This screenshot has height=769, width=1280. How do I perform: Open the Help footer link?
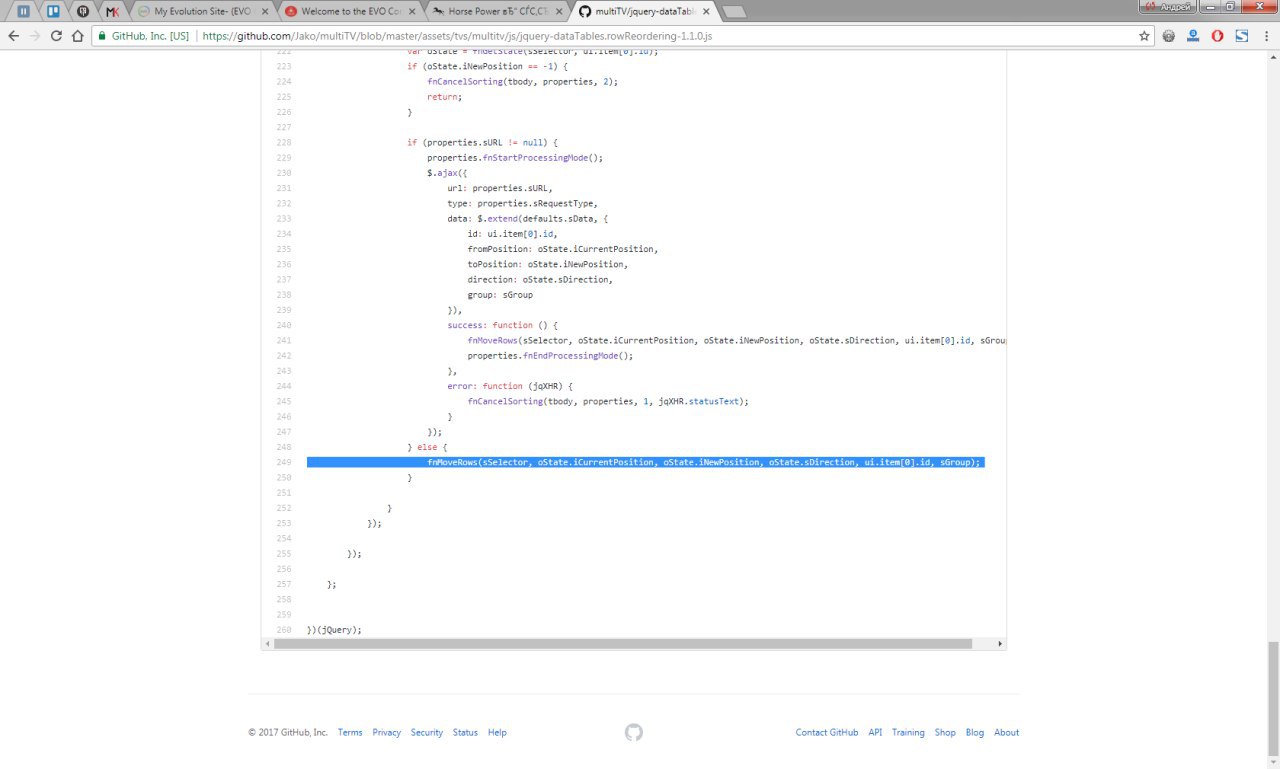click(497, 732)
